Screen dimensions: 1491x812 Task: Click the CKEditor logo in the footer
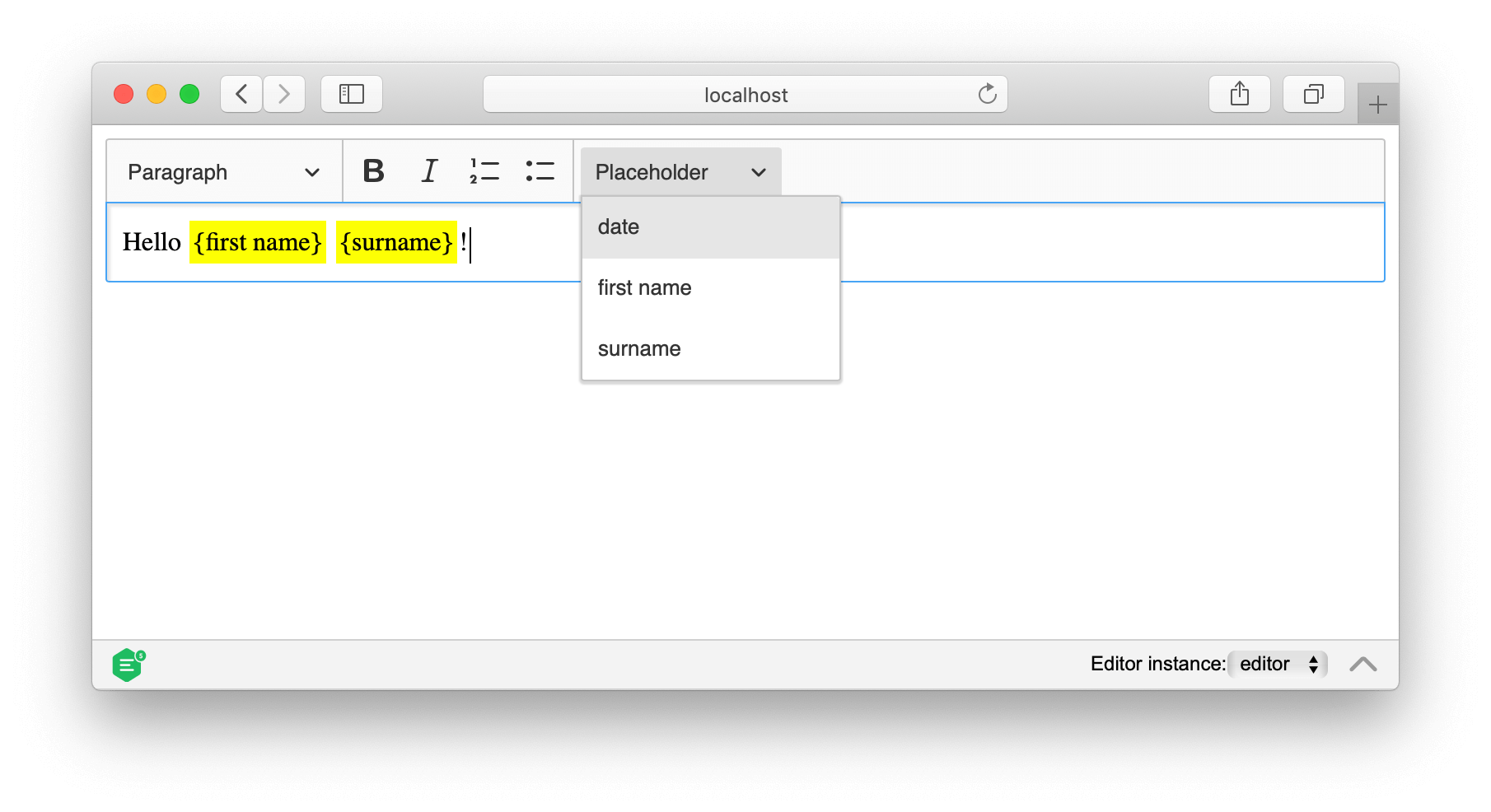(129, 664)
